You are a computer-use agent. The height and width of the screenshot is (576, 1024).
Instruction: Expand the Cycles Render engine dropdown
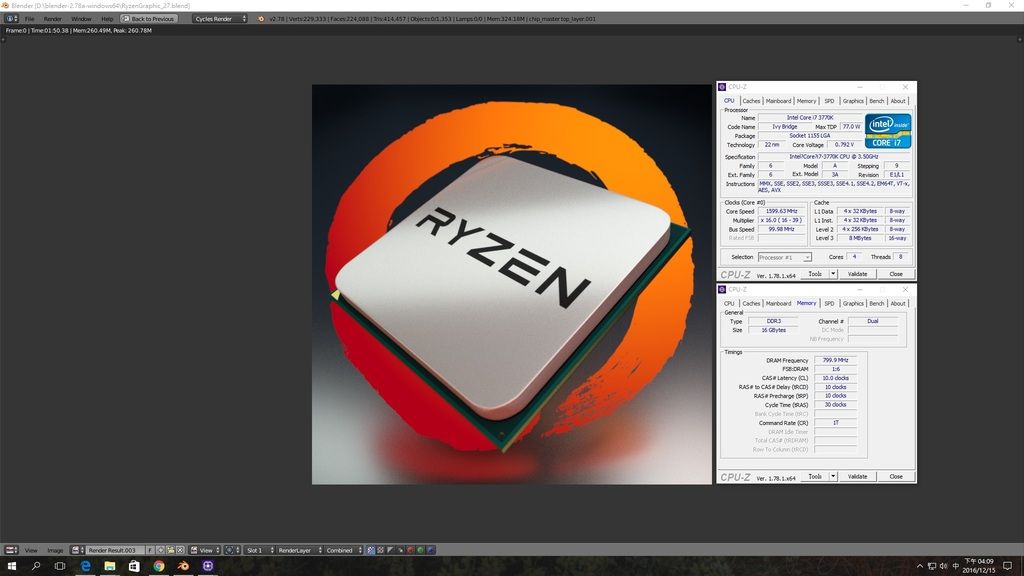pyautogui.click(x=219, y=19)
